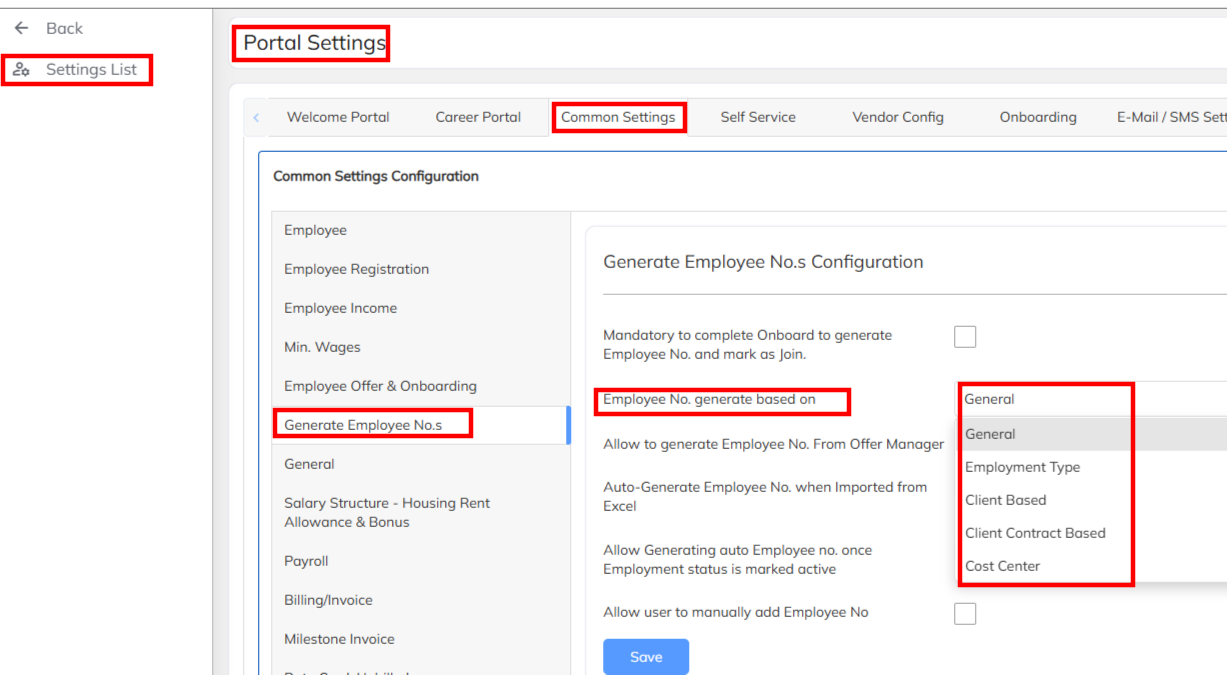Go to Self Service tab
The width and height of the screenshot is (1227, 675).
758,117
